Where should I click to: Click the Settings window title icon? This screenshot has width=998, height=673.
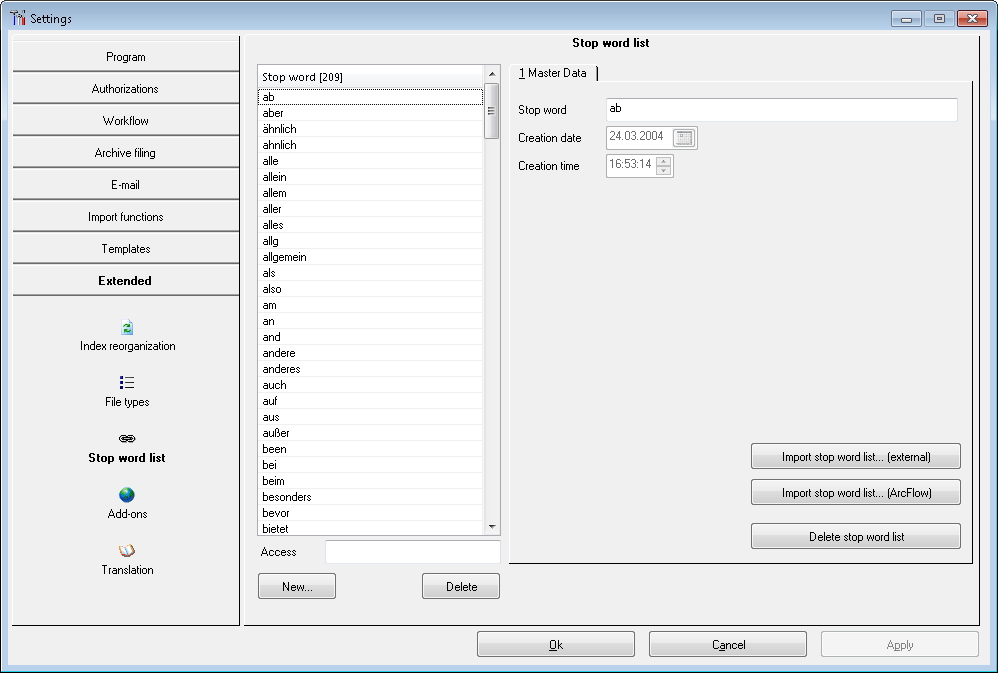pos(18,18)
